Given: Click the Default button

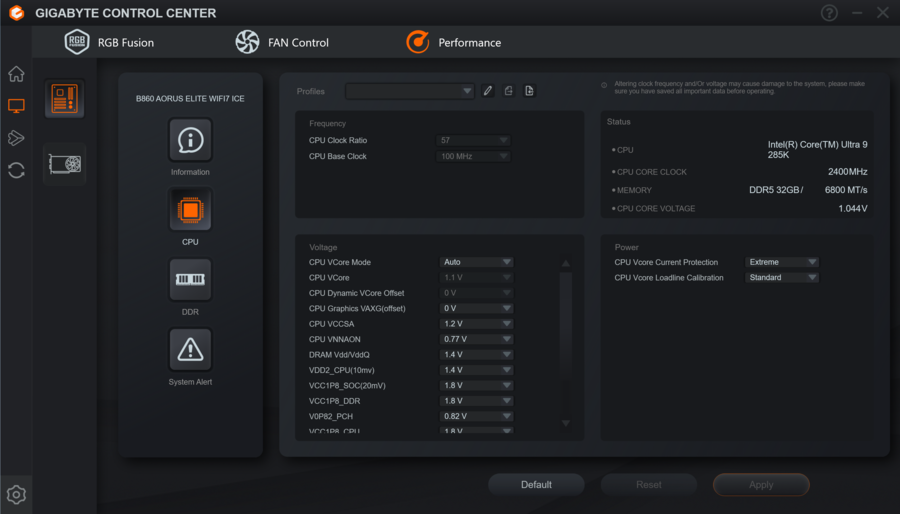Looking at the screenshot, I should (536, 485).
